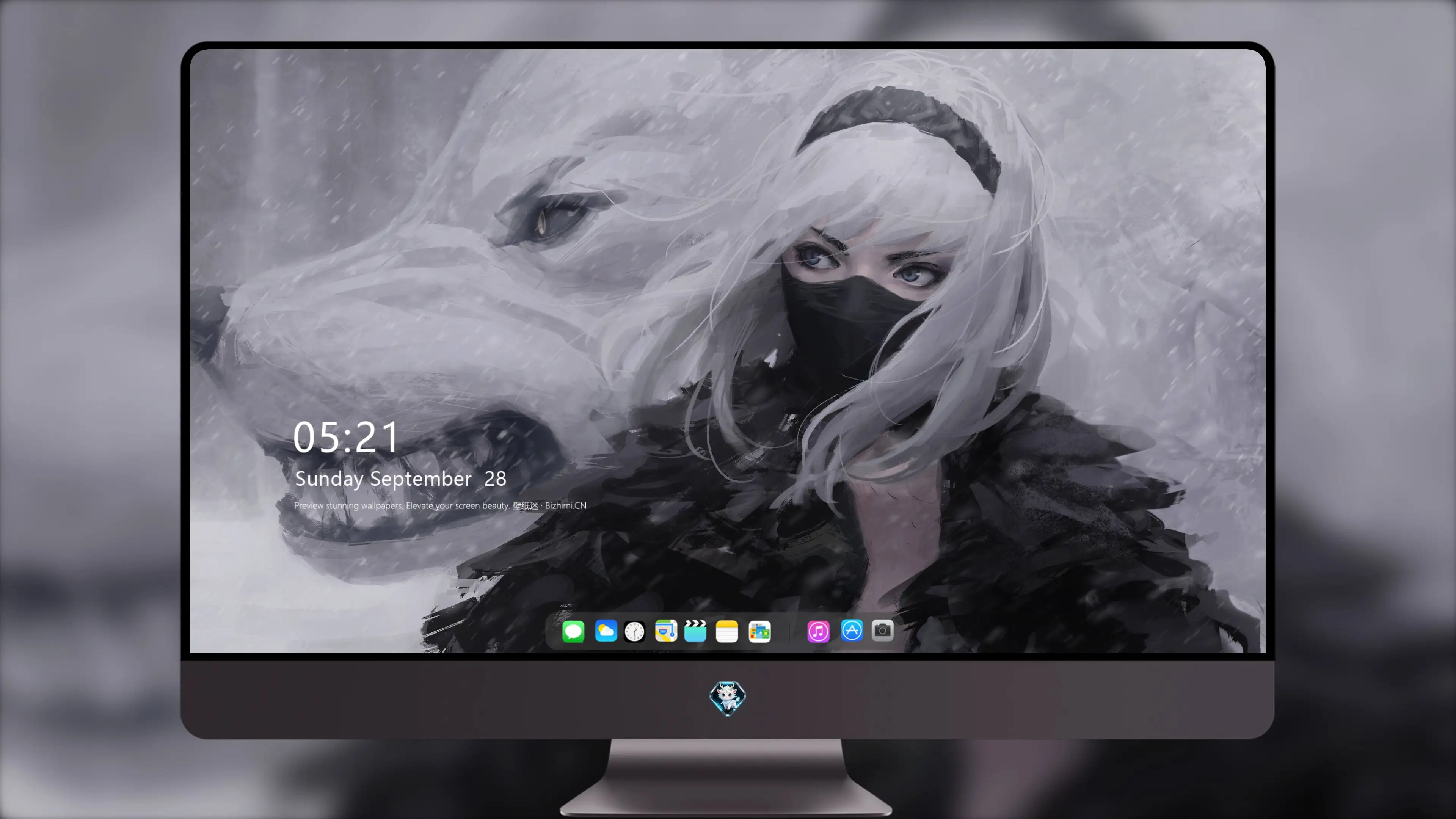
Task: Click the dragon mascot logo on monitor chin
Action: [728, 698]
